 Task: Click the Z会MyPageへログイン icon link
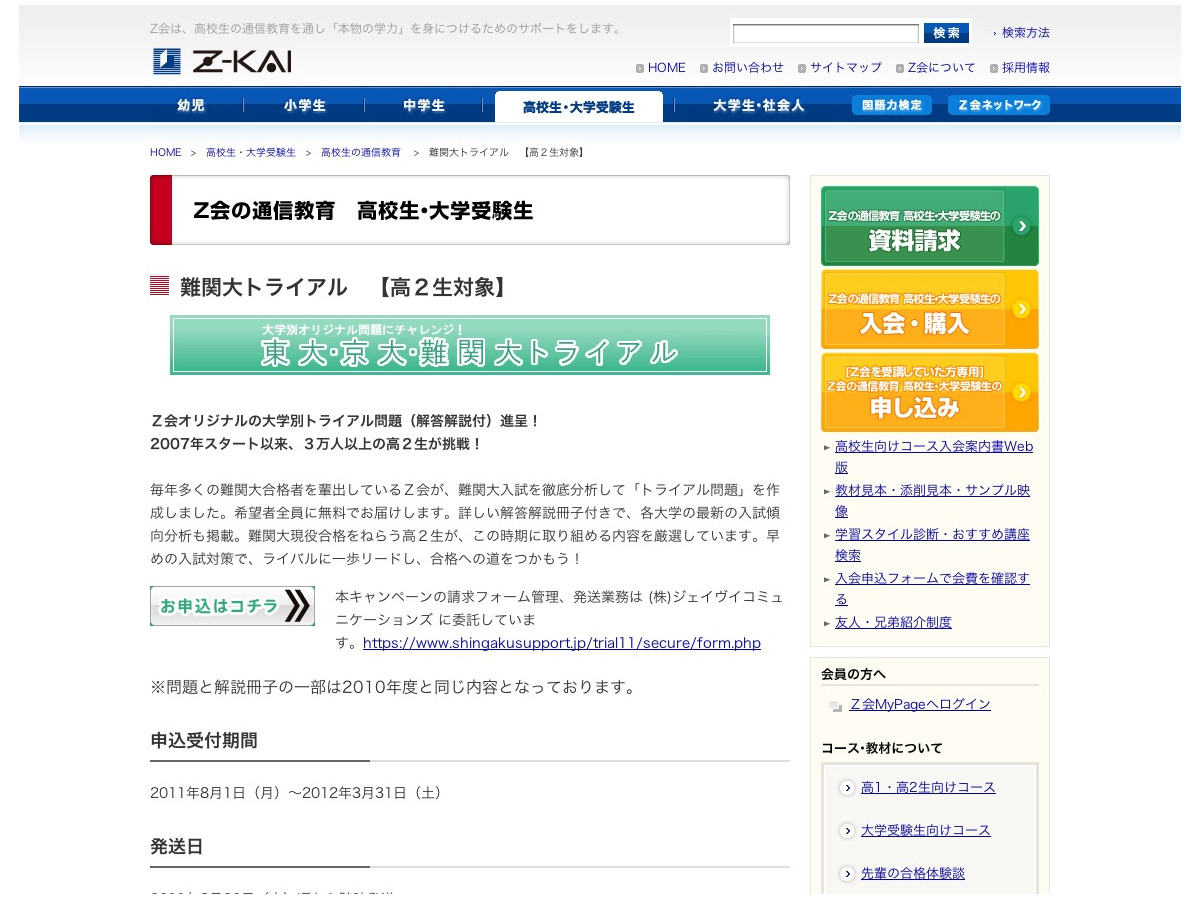(x=919, y=704)
